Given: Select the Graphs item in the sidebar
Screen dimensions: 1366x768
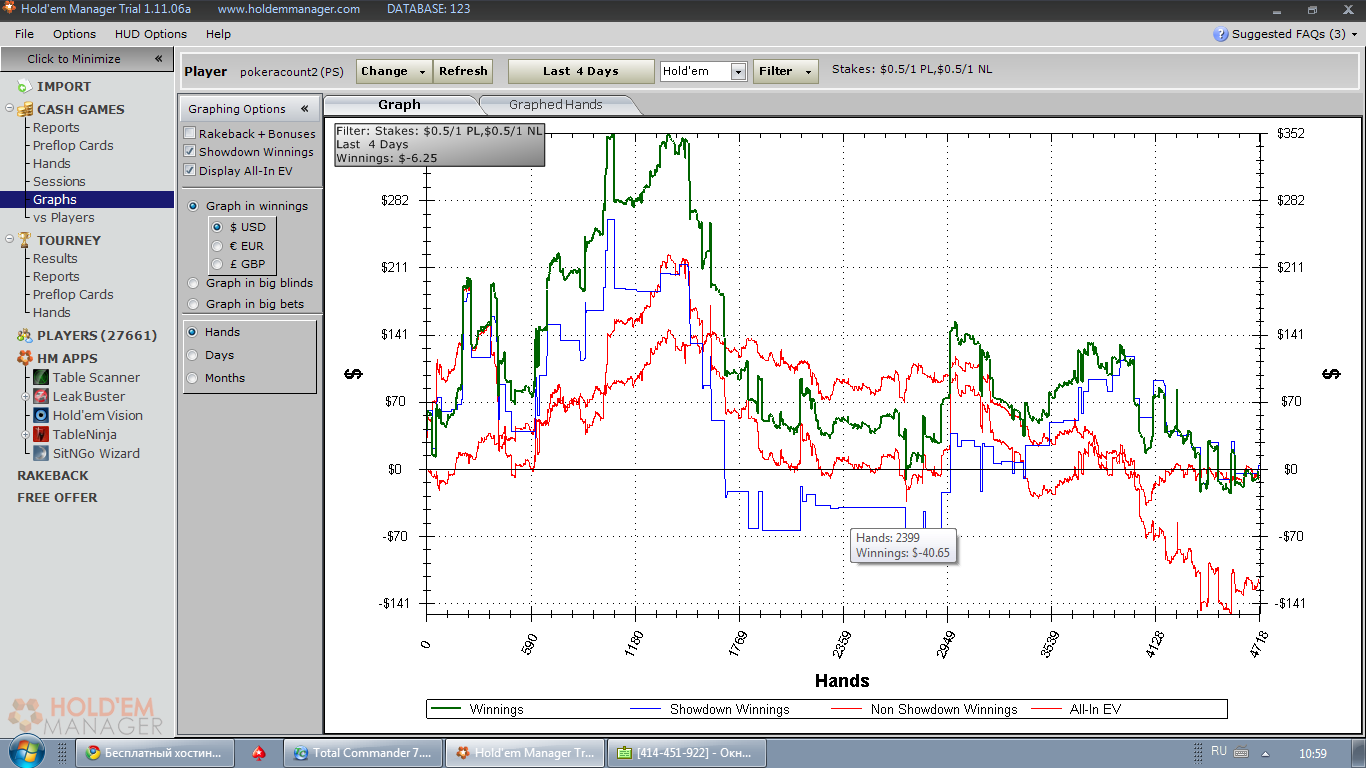Looking at the screenshot, I should point(87,200).
